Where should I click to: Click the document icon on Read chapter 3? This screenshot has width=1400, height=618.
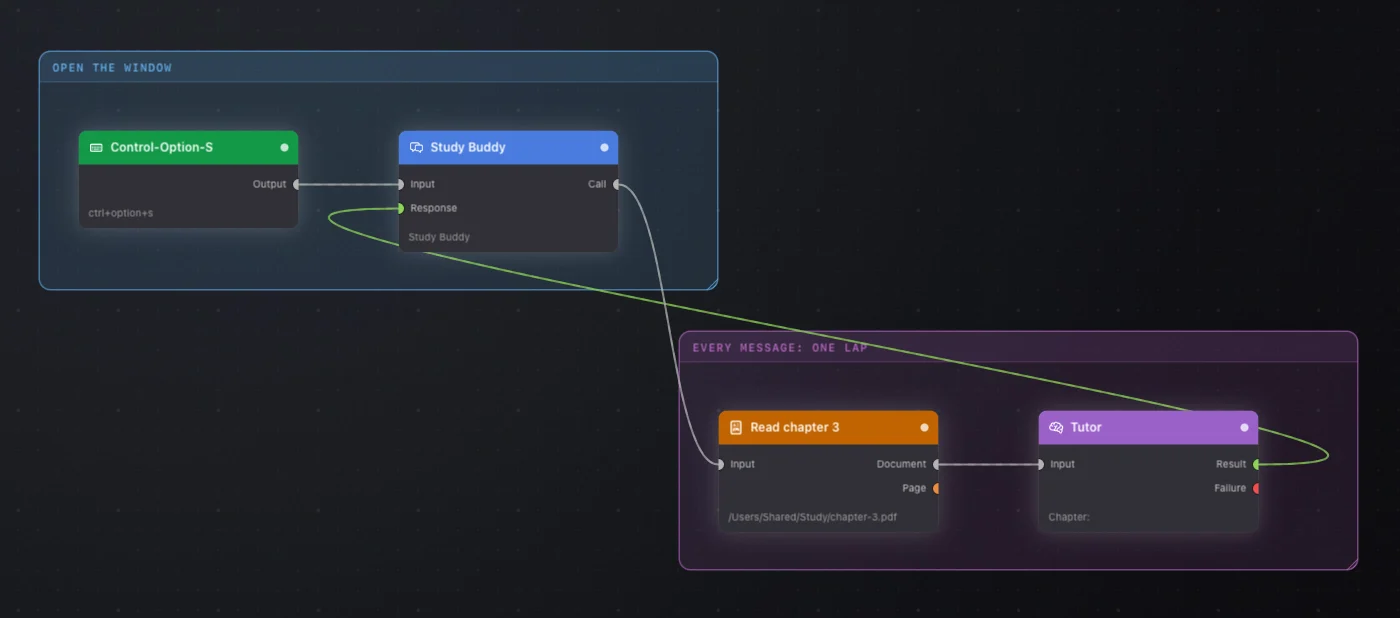[736, 427]
